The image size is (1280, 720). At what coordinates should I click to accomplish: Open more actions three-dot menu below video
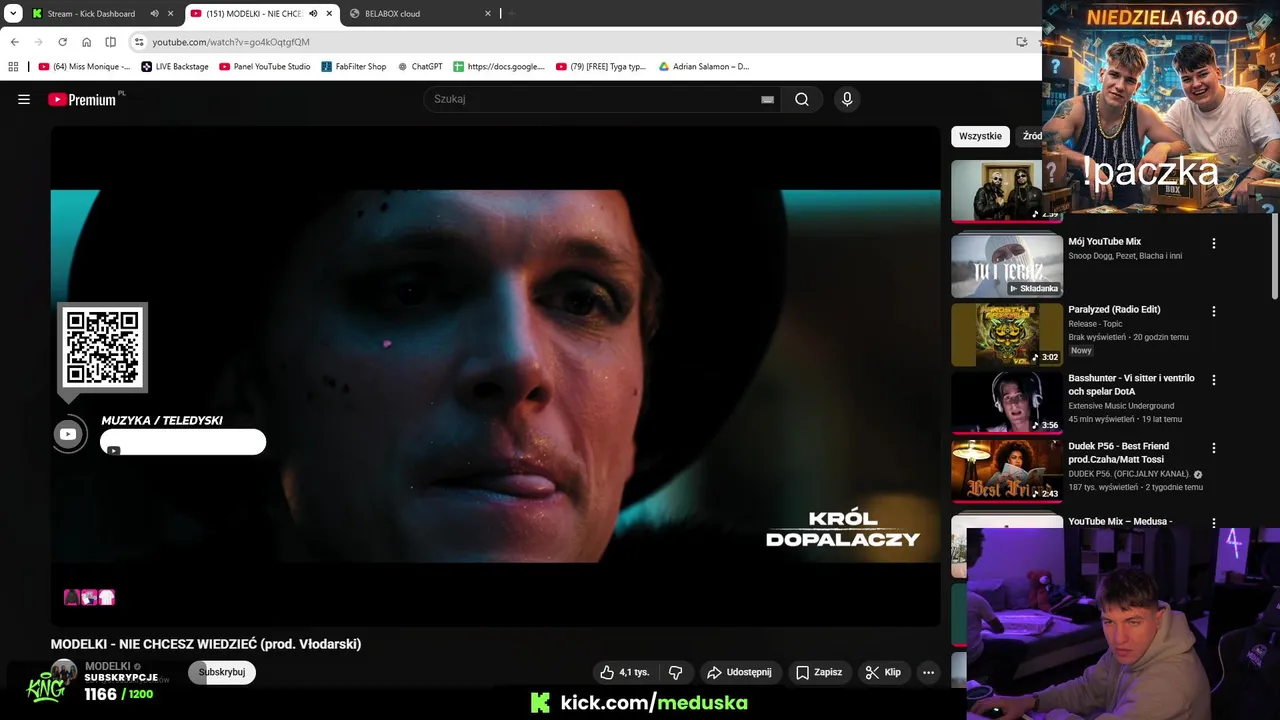[928, 672]
